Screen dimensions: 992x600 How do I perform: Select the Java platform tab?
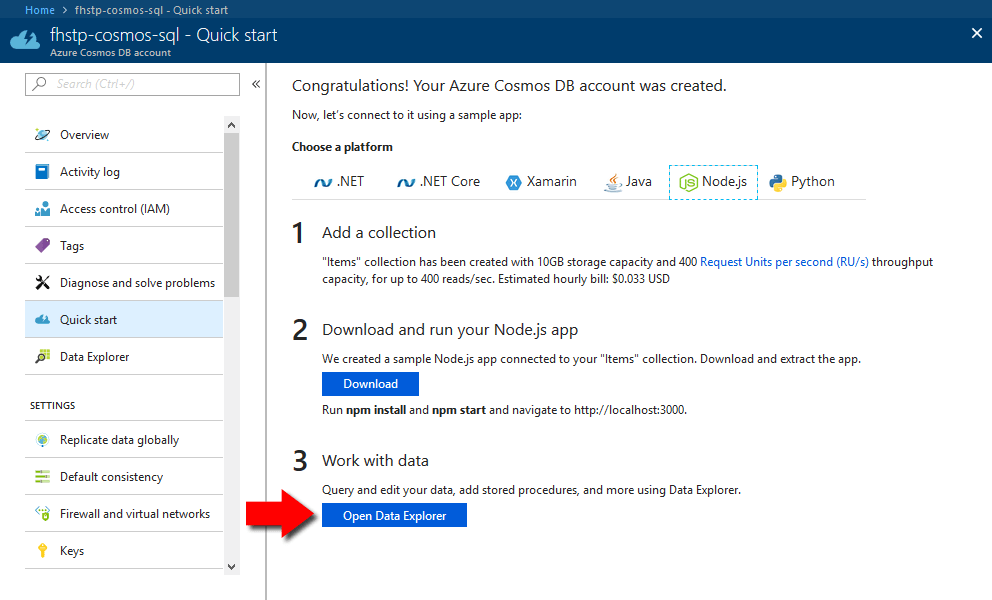(x=628, y=182)
